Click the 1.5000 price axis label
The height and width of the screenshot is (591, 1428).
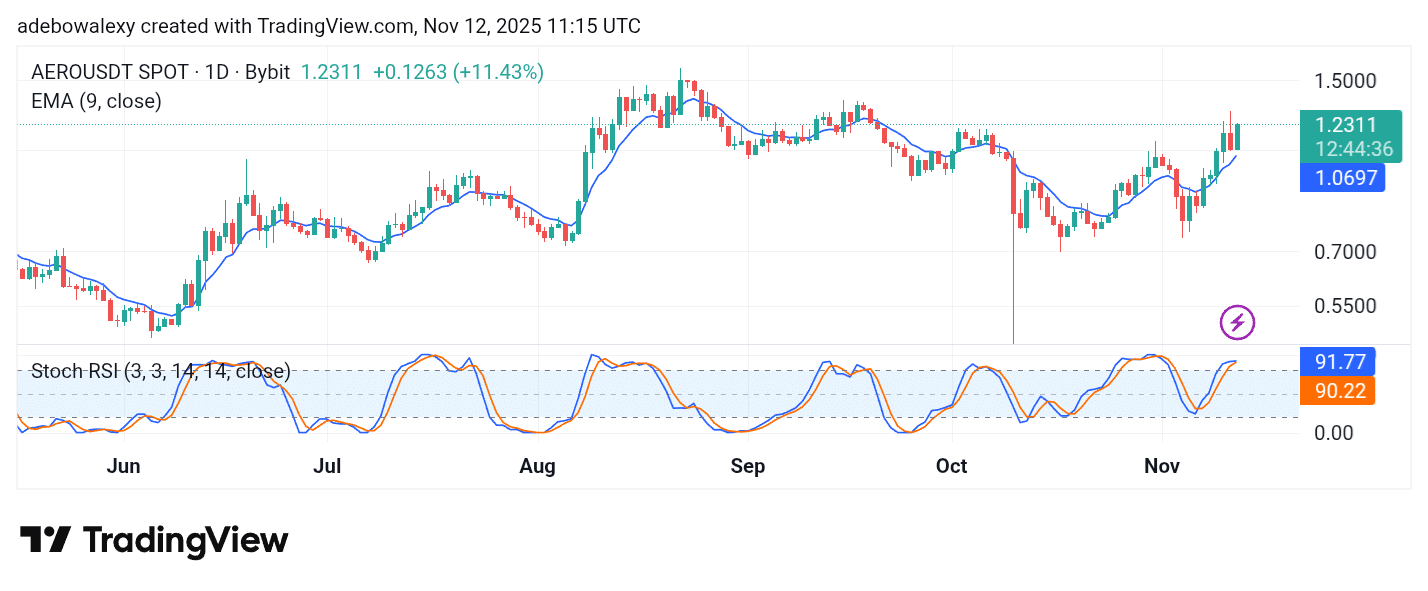click(x=1346, y=81)
